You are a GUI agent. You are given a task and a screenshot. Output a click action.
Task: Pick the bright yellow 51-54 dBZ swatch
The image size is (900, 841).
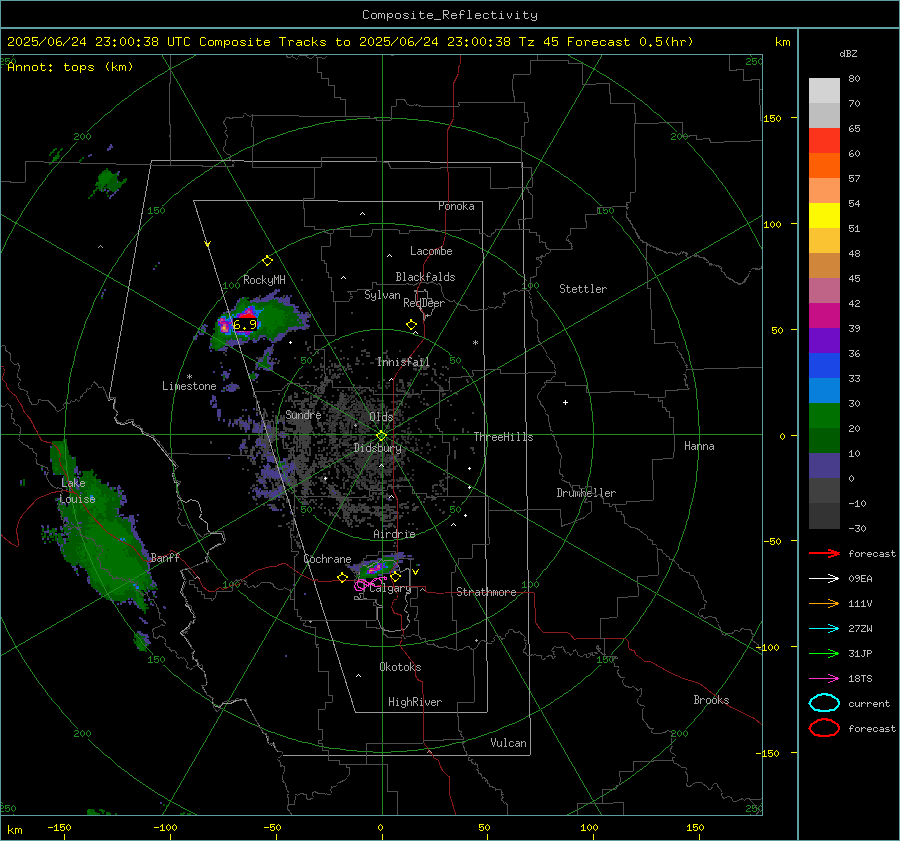click(x=824, y=216)
